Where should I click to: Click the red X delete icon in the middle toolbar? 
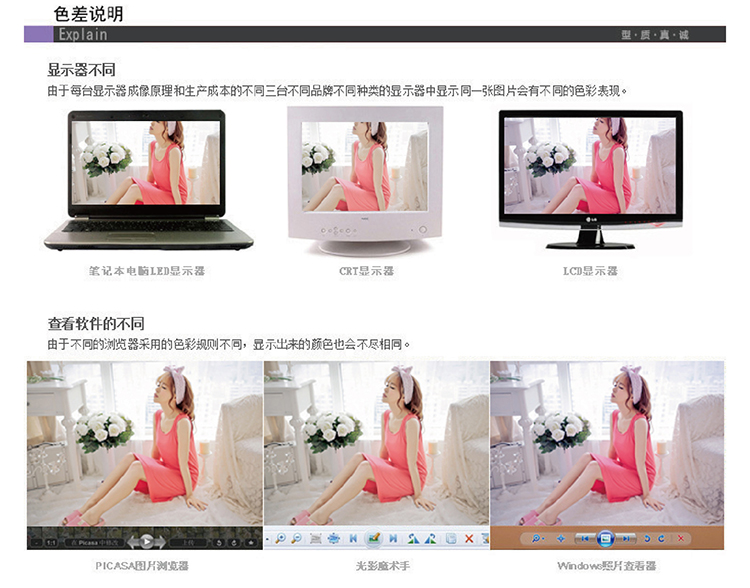pos(468,539)
